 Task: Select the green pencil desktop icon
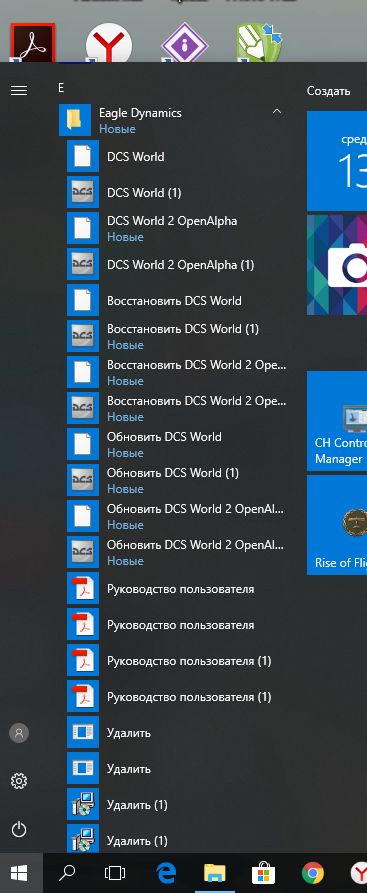(260, 42)
